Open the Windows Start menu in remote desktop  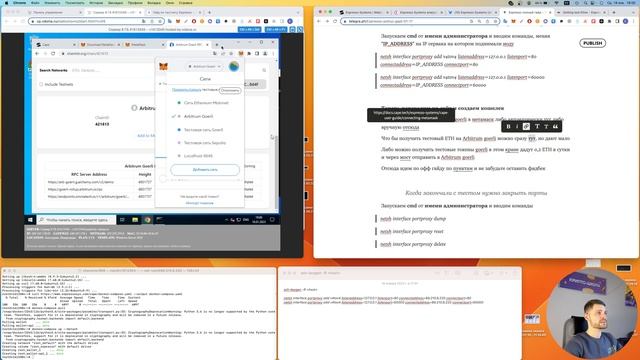30,220
